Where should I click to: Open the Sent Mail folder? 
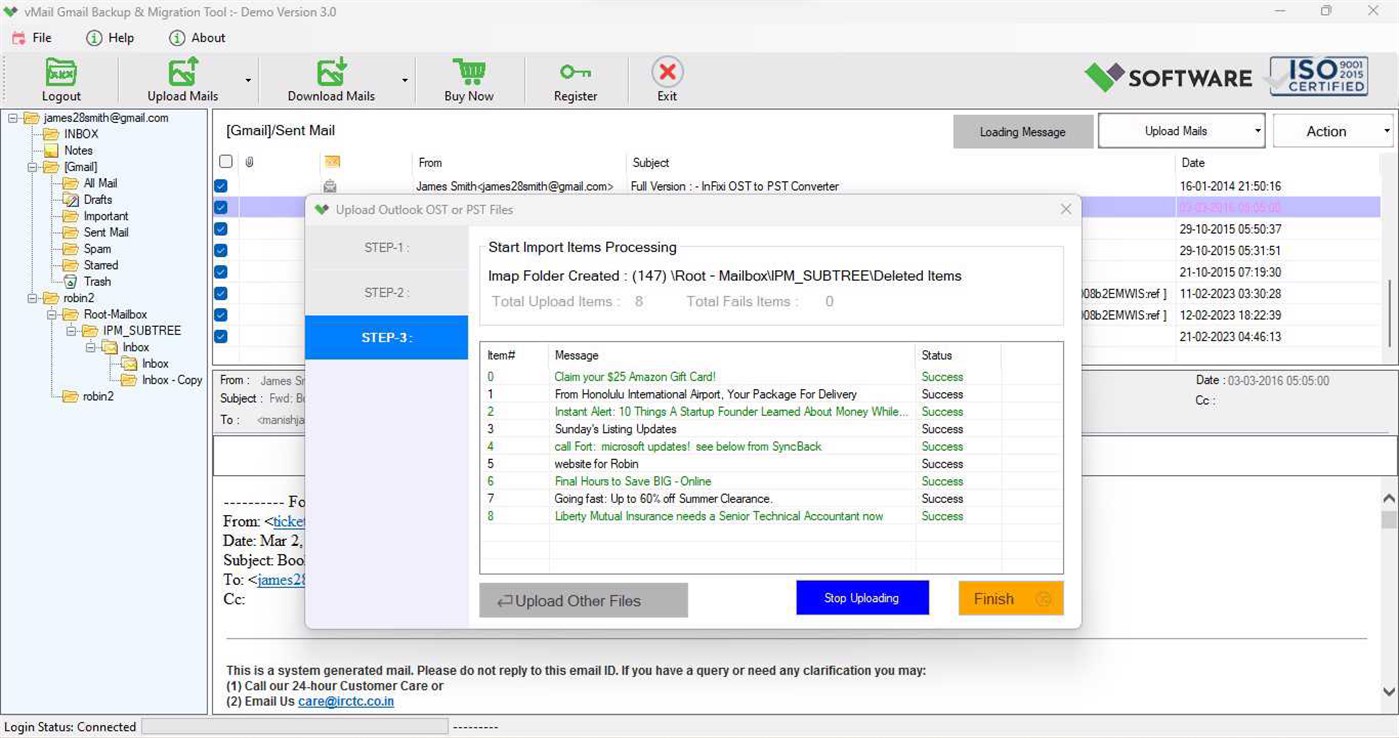tap(106, 232)
